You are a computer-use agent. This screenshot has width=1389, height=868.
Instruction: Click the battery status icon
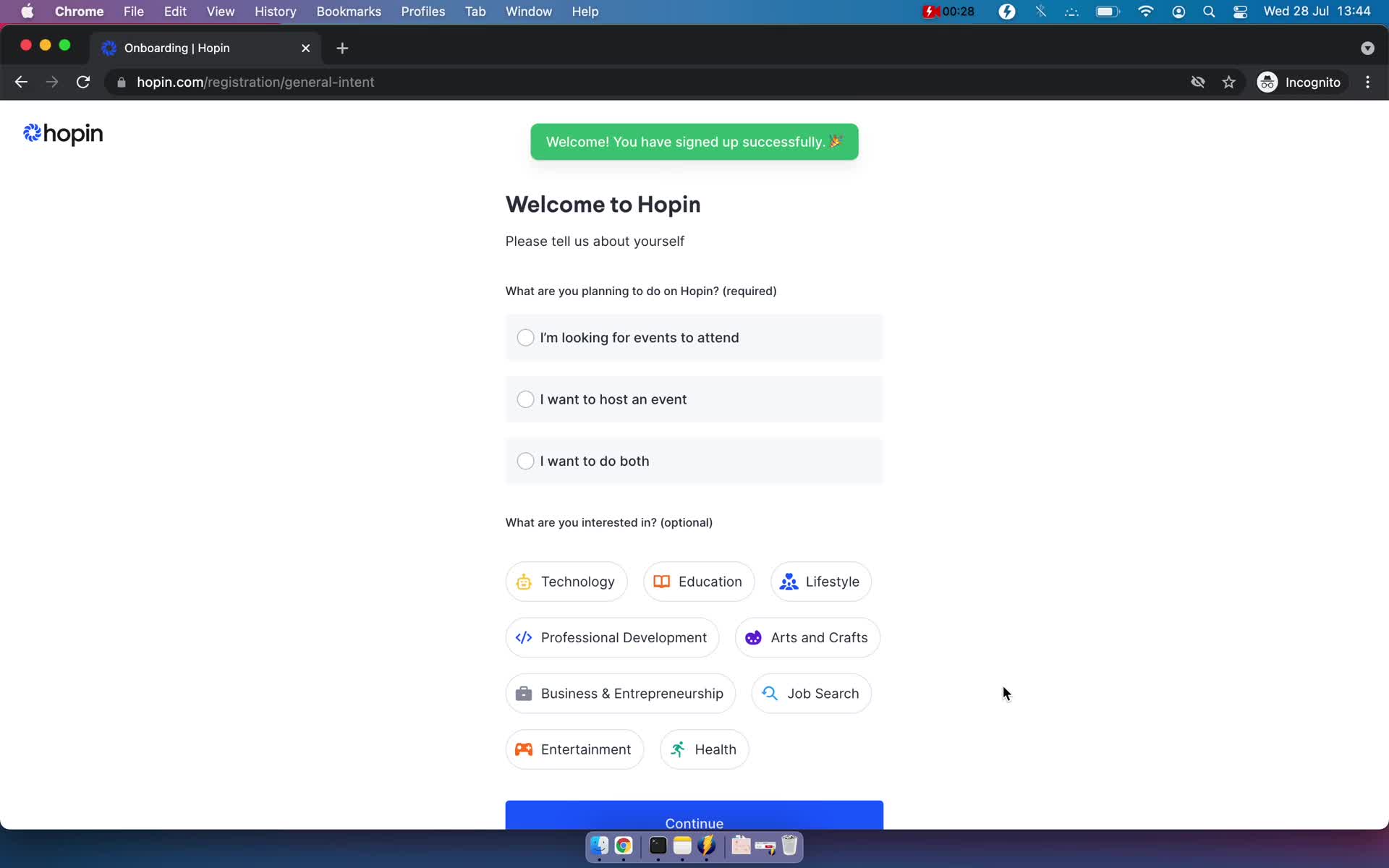point(1107,12)
